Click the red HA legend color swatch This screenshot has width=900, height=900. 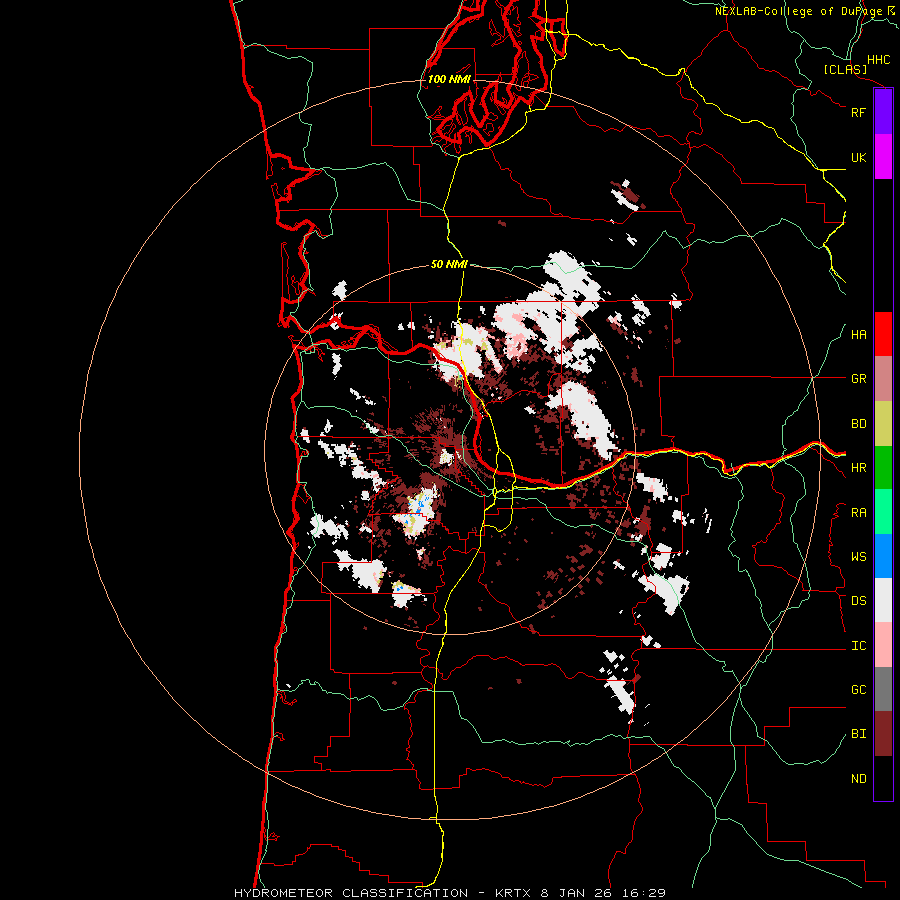coord(883,334)
